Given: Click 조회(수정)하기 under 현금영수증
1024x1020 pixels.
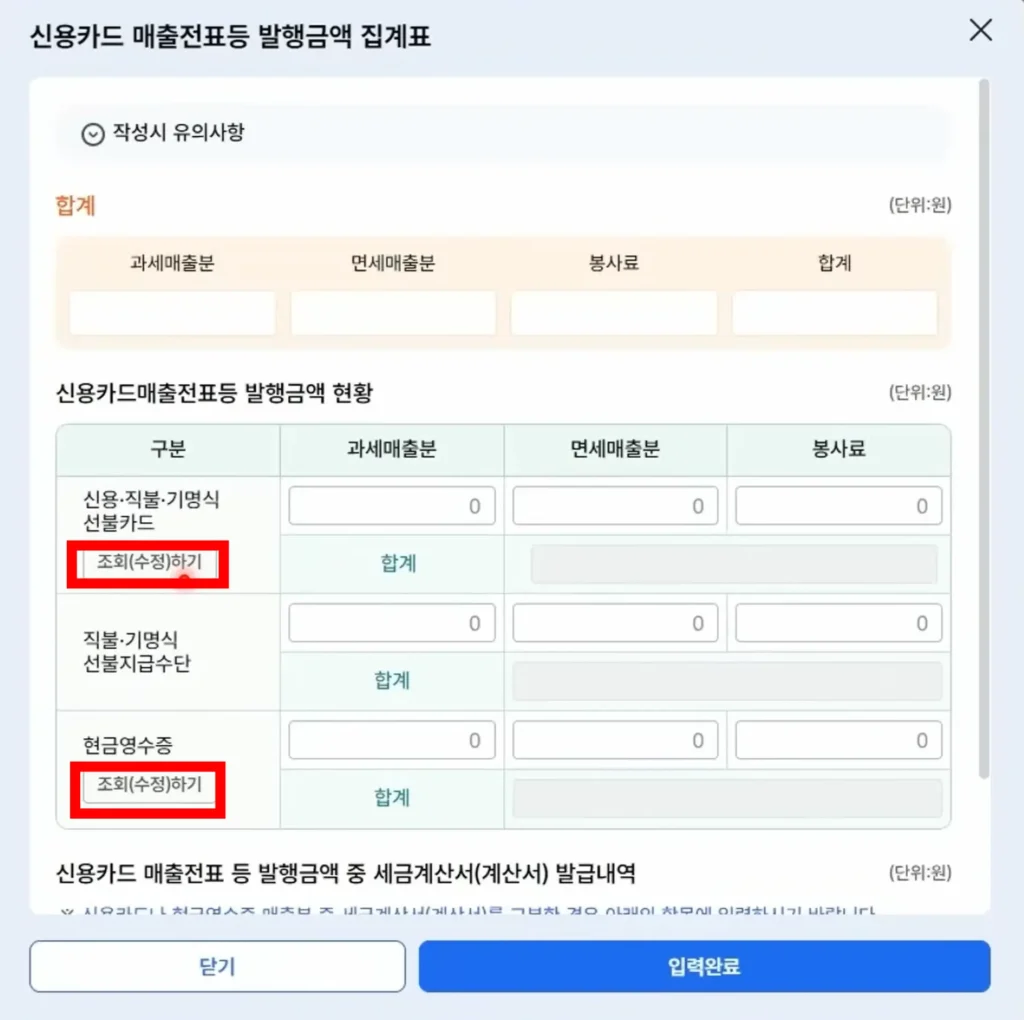Looking at the screenshot, I should [147, 789].
